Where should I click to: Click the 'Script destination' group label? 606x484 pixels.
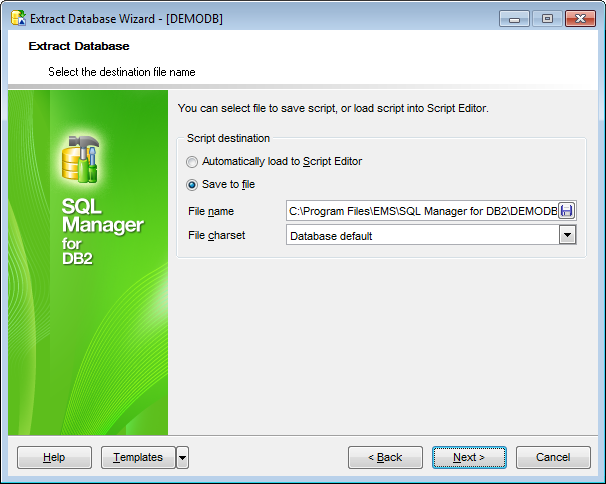click(x=228, y=138)
